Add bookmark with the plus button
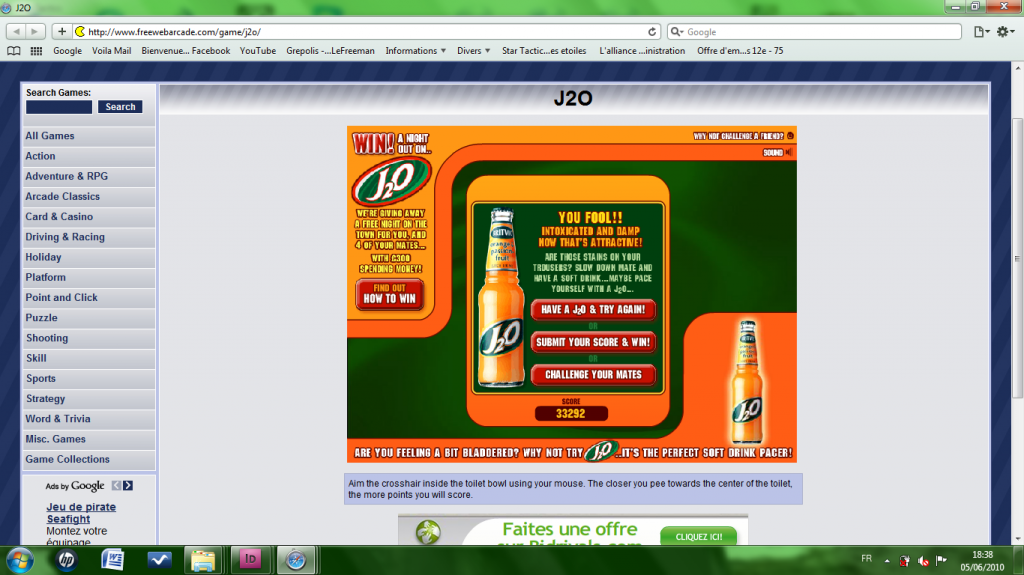The width and height of the screenshot is (1024, 575). [62, 31]
